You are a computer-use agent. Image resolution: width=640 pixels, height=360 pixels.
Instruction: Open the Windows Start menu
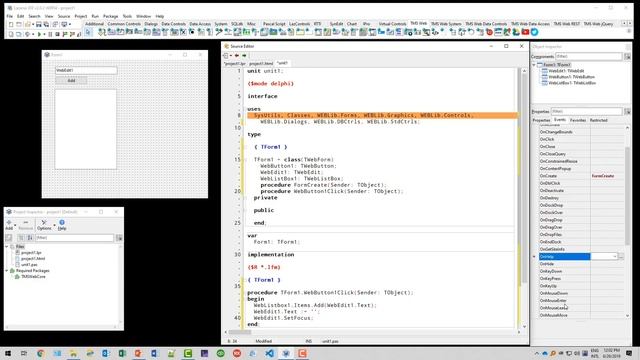(x=8, y=353)
